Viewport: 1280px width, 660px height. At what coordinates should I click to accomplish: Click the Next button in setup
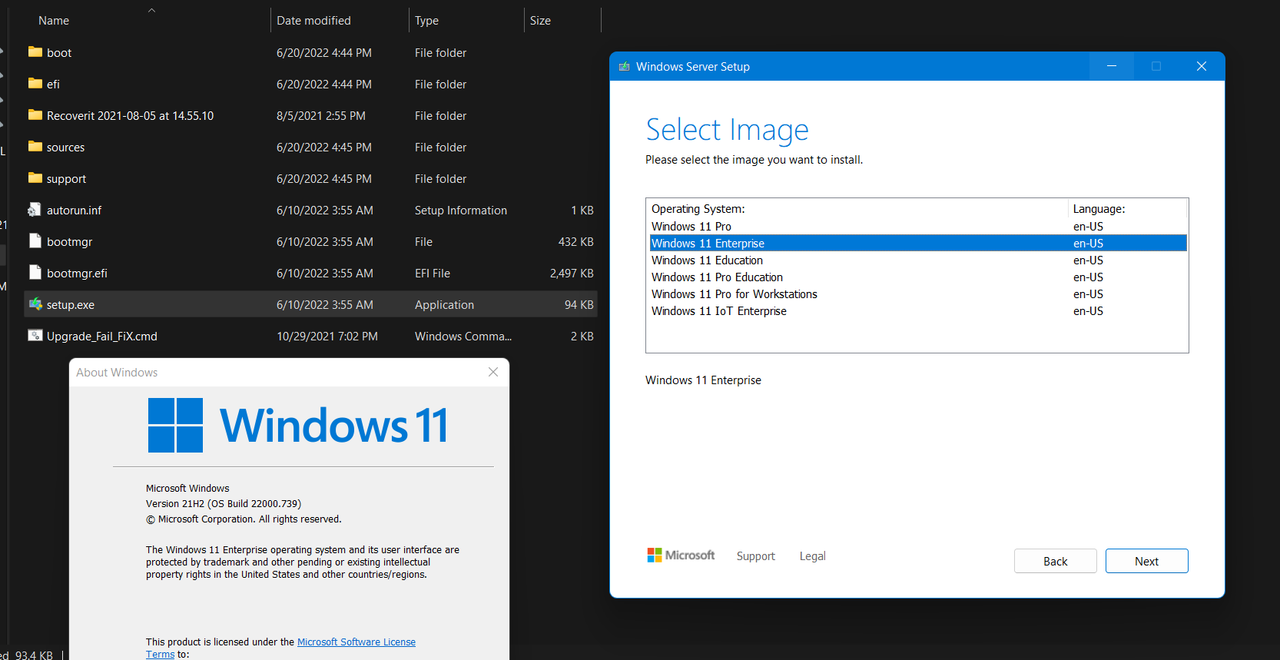(1147, 561)
